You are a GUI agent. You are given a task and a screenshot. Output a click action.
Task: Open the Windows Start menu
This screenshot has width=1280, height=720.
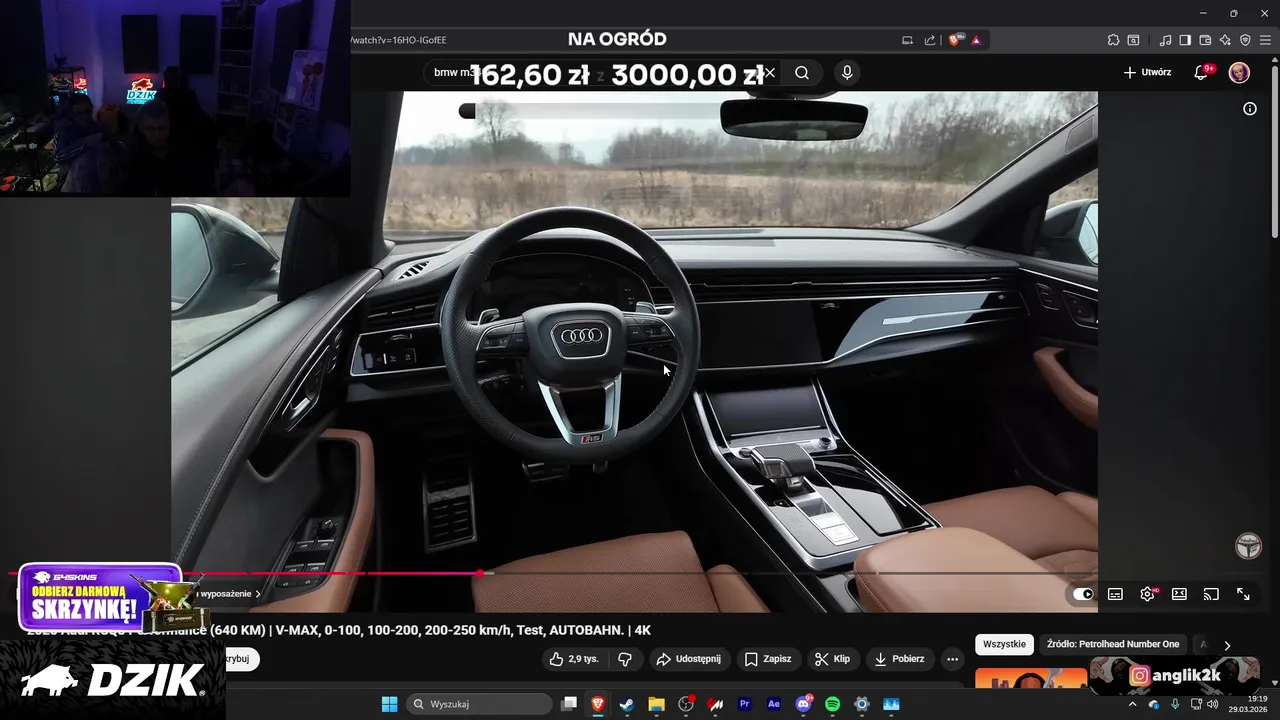[x=389, y=704]
